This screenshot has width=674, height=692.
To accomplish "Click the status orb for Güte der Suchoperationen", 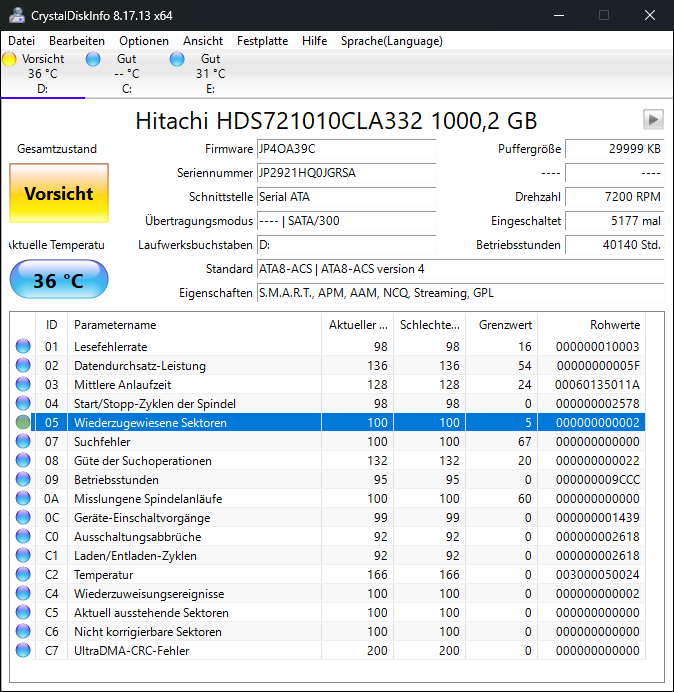I will point(23,460).
